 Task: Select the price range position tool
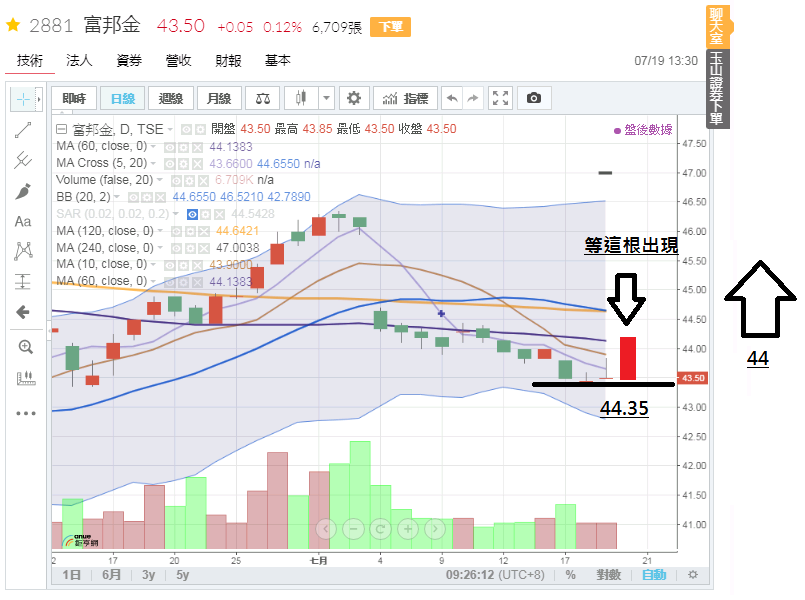23,281
